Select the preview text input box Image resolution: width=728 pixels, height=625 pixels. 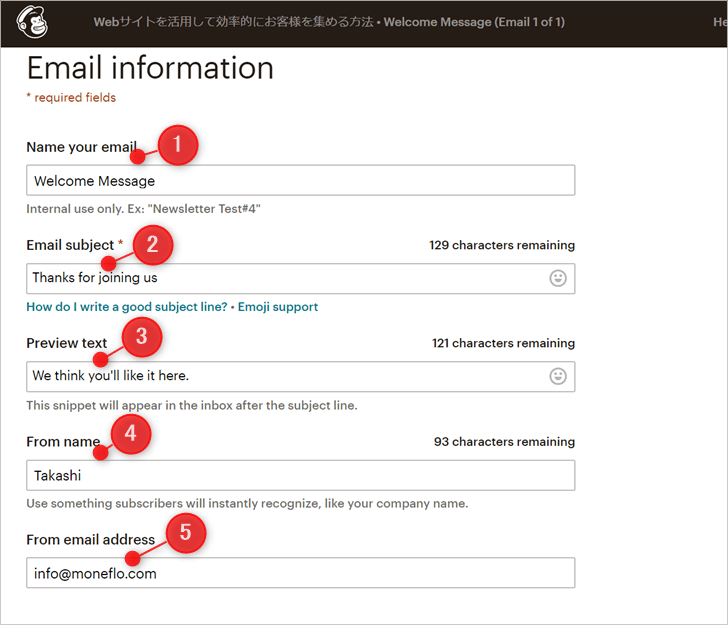point(285,376)
